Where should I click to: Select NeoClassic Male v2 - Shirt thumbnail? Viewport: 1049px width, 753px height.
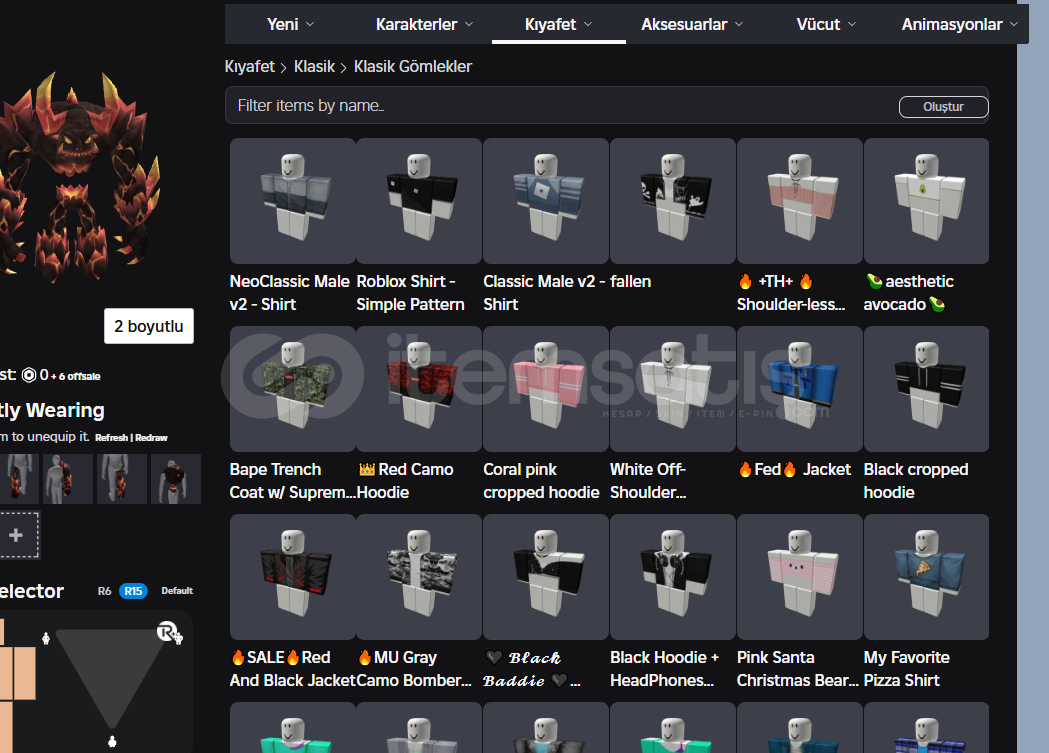pyautogui.click(x=292, y=201)
